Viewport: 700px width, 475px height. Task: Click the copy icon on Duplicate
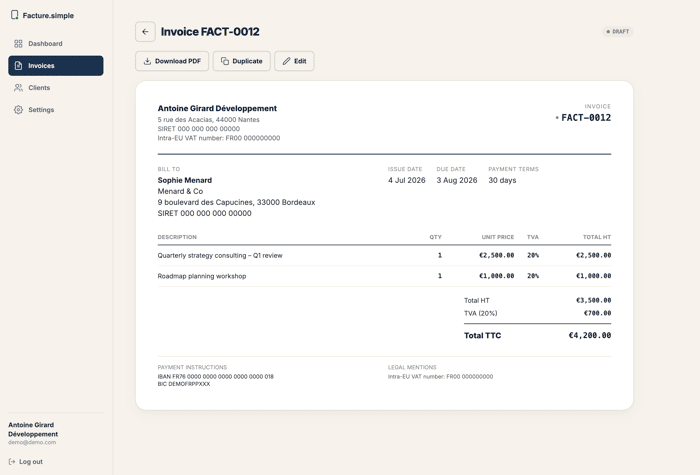click(225, 61)
